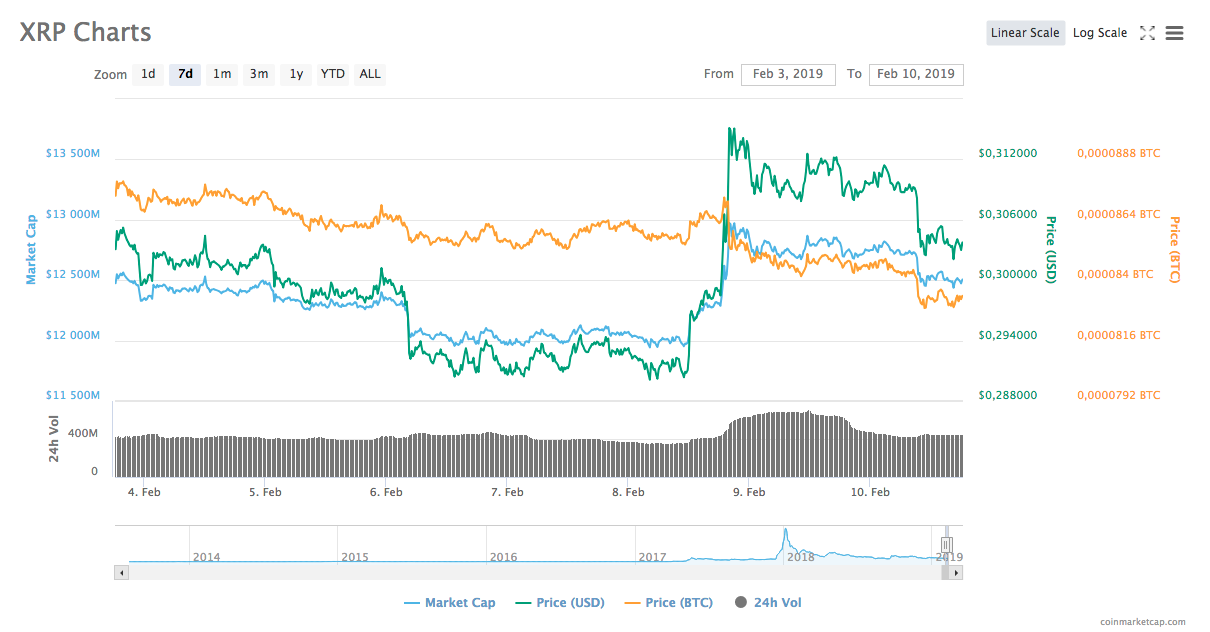1210x632 pixels.
Task: Select the 1y zoom range
Action: point(295,74)
